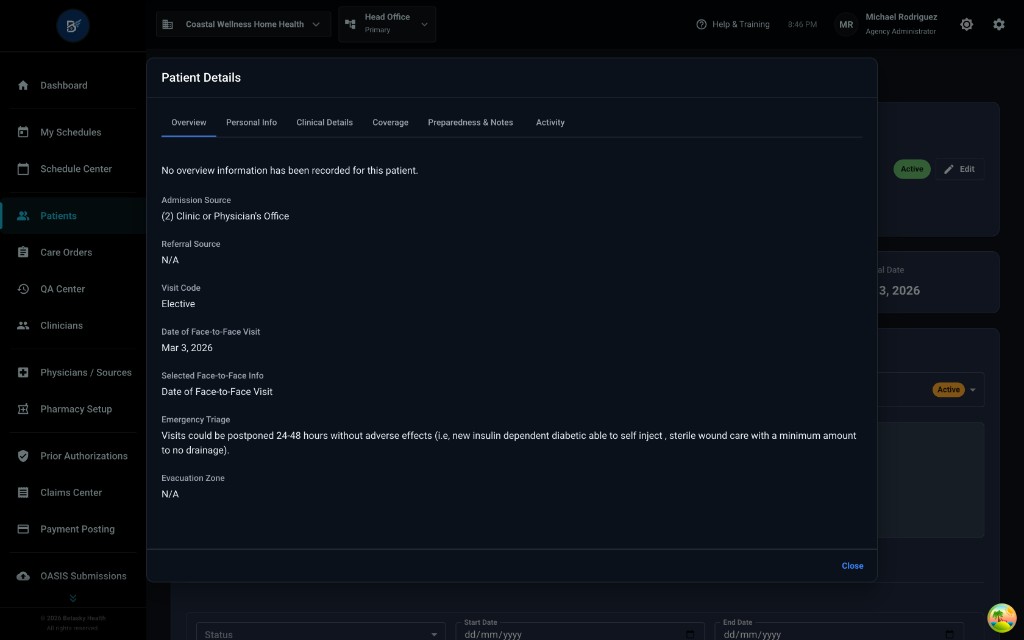
Task: Click the pencil icon on Edit
Action: (949, 169)
